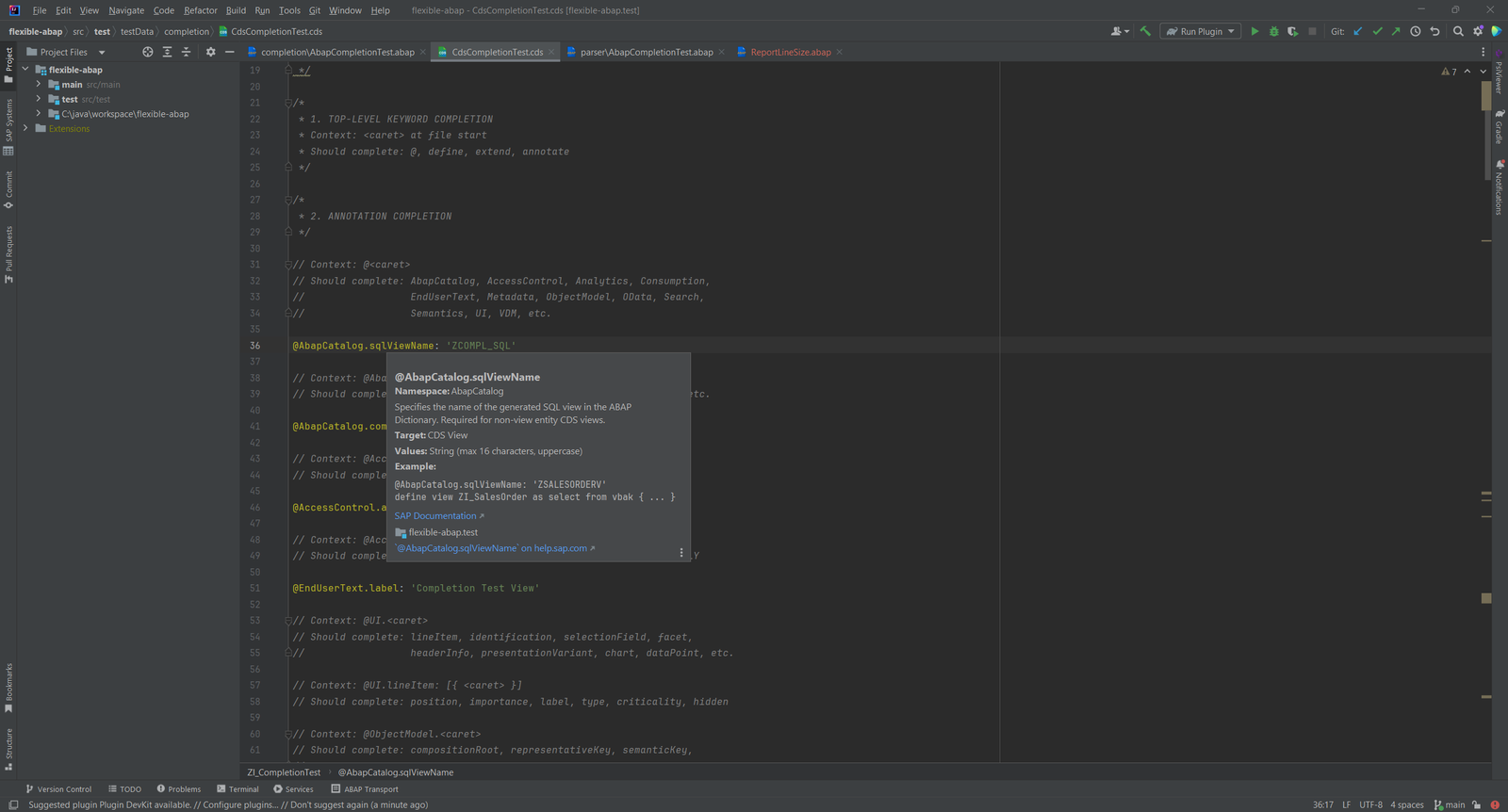Screen dimensions: 1508x812
Task: Open the Problems tool window button
Action: pos(179,789)
